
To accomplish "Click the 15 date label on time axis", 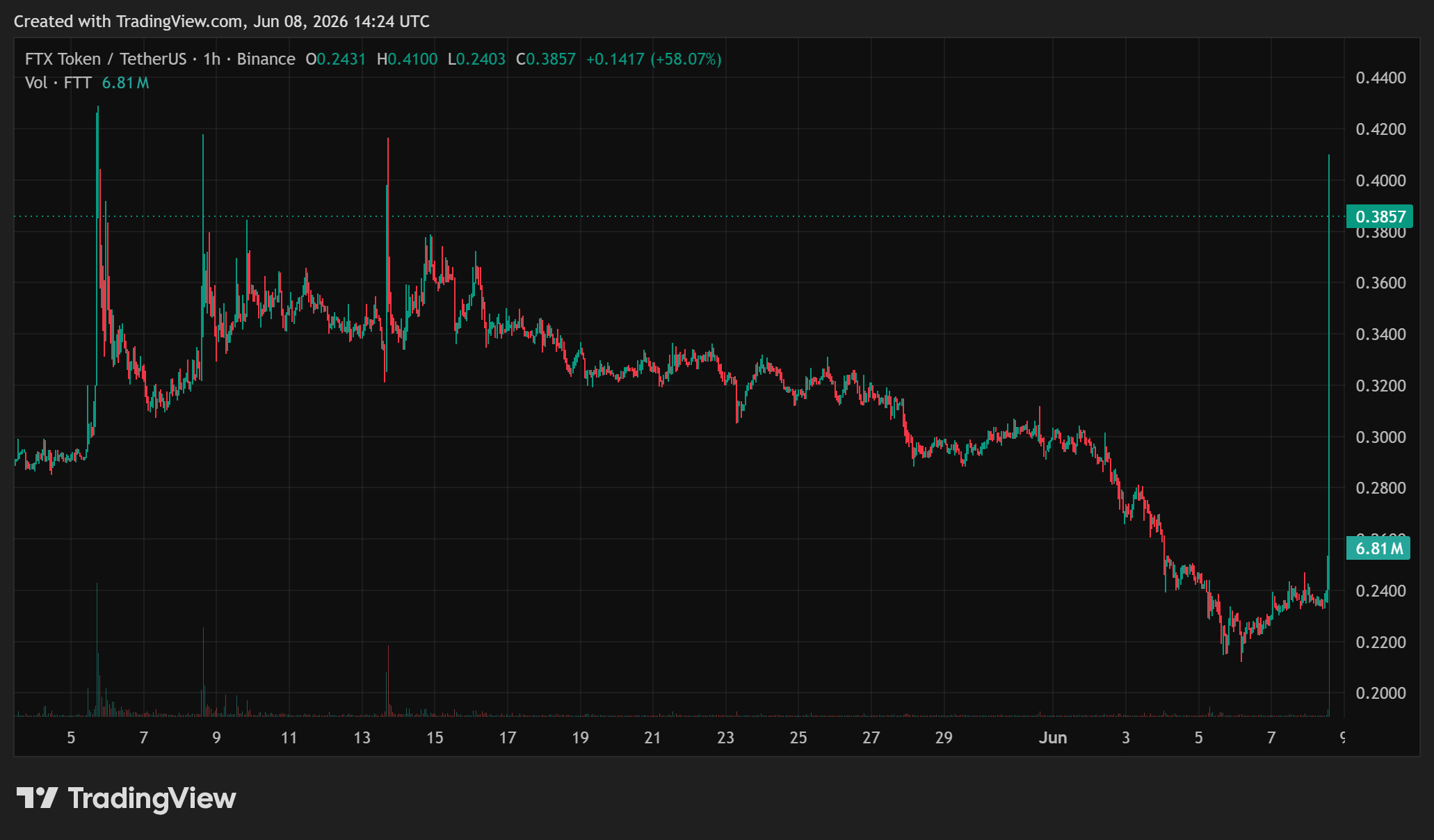I will [x=435, y=738].
